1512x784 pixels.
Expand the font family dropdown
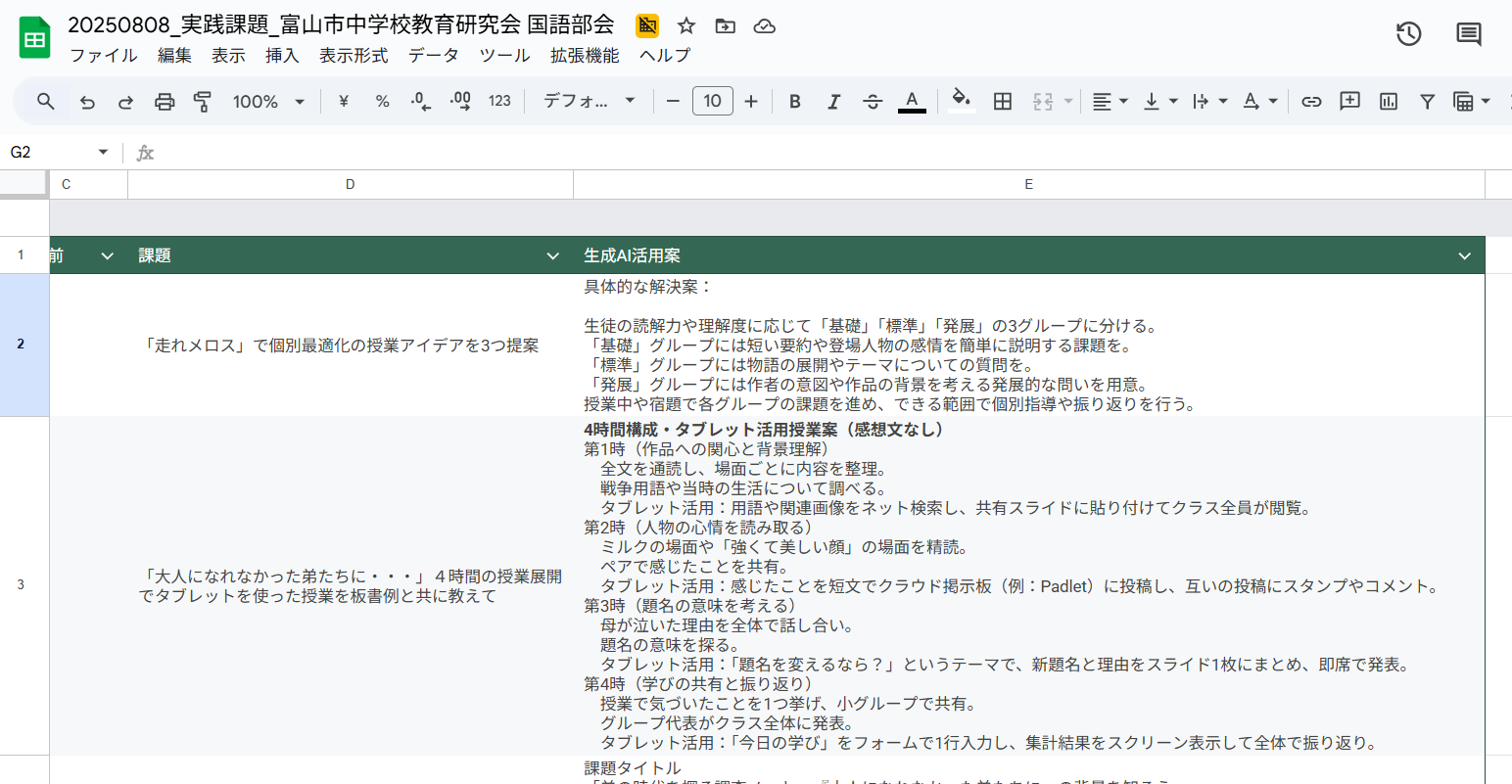pyautogui.click(x=589, y=102)
